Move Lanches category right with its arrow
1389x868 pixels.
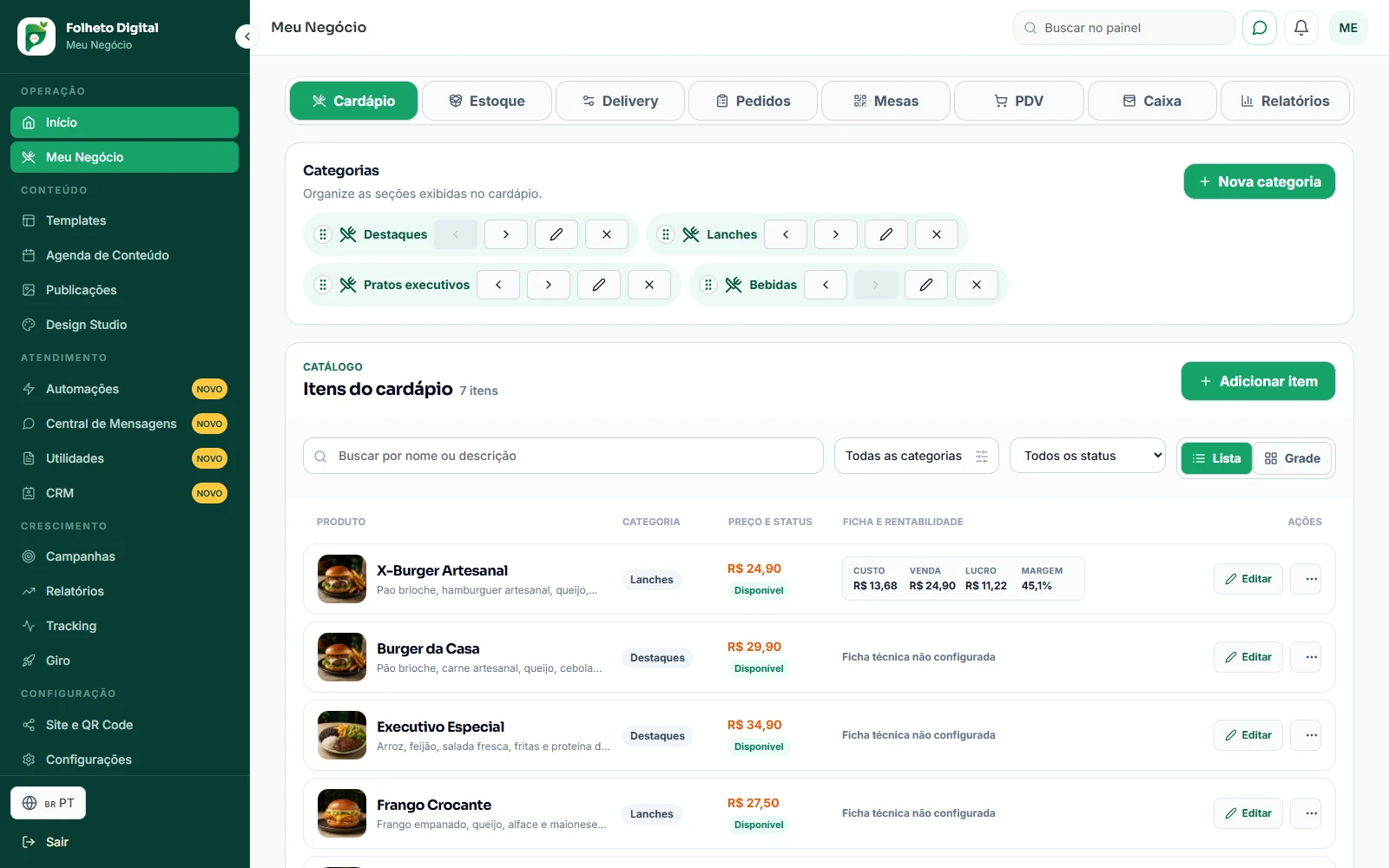click(x=836, y=234)
